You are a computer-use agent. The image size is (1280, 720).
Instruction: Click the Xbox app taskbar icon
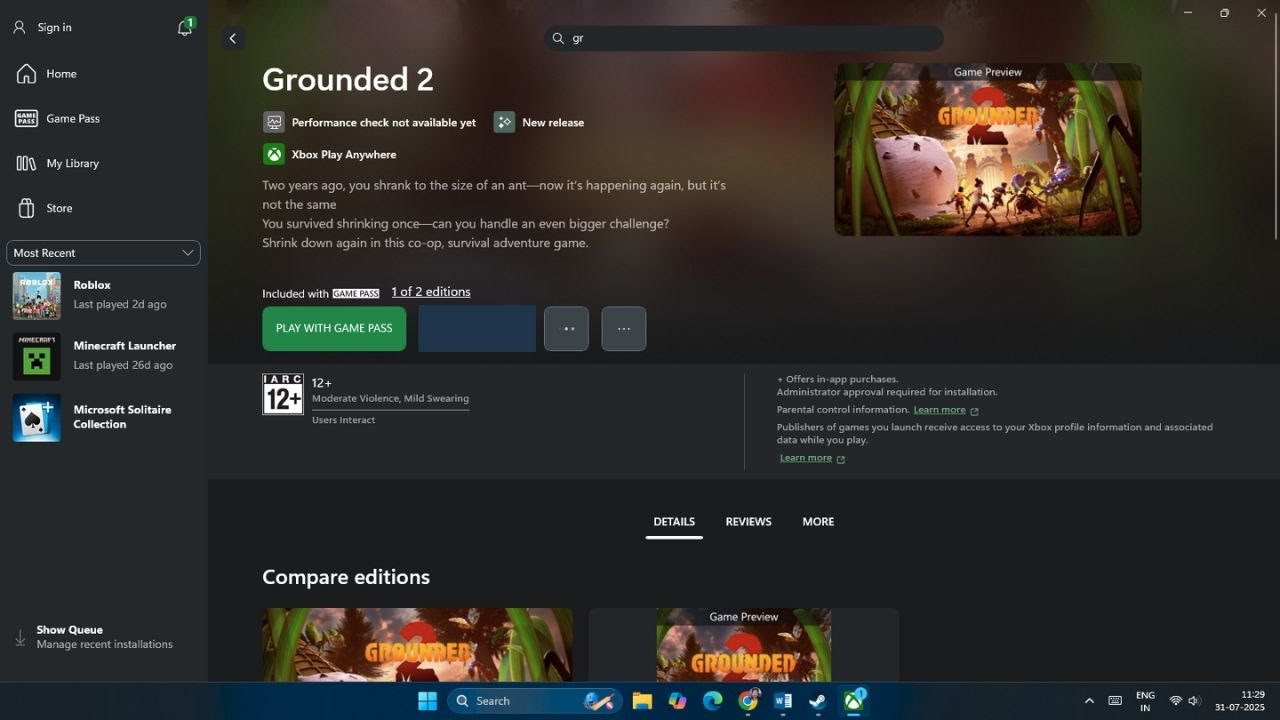(x=853, y=701)
